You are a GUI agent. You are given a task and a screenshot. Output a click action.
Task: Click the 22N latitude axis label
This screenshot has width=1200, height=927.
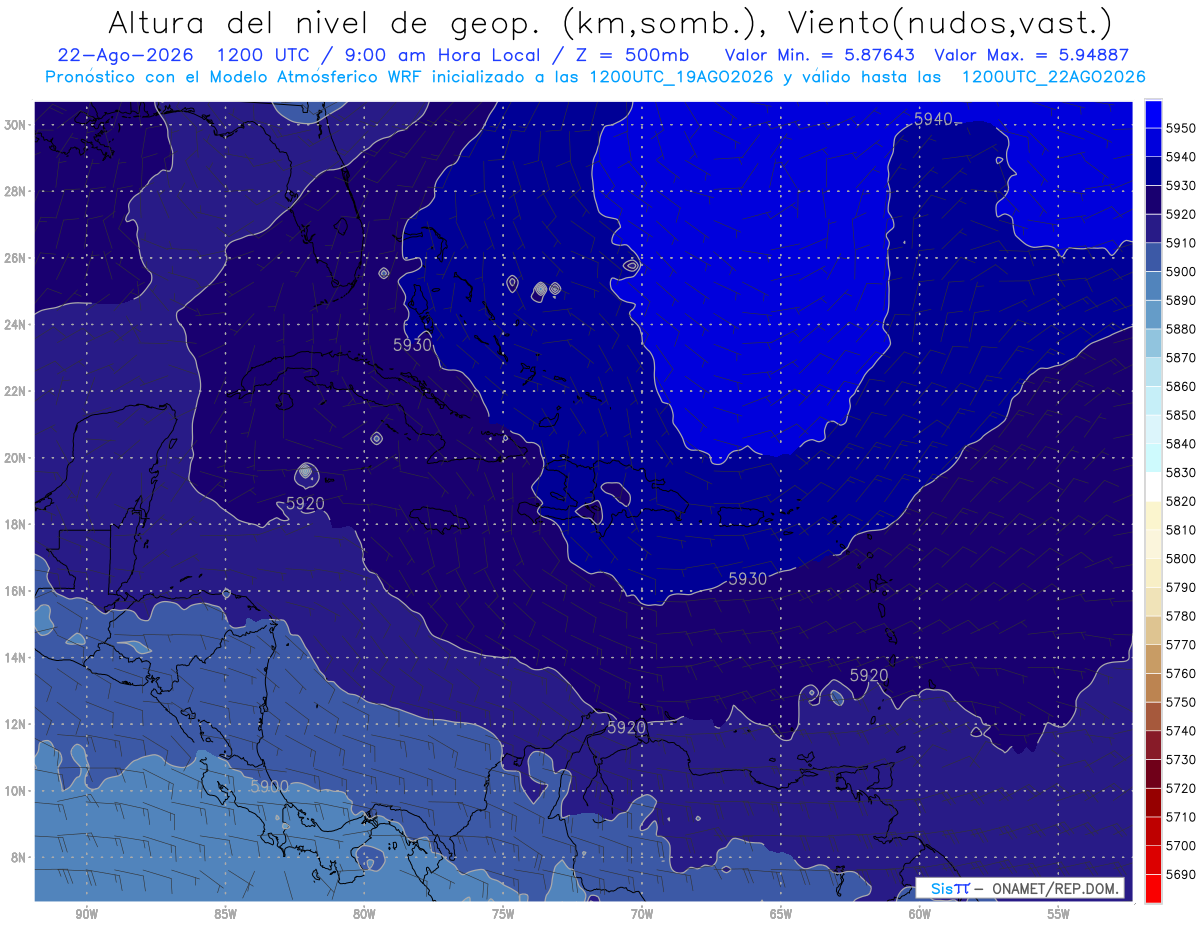point(17,391)
